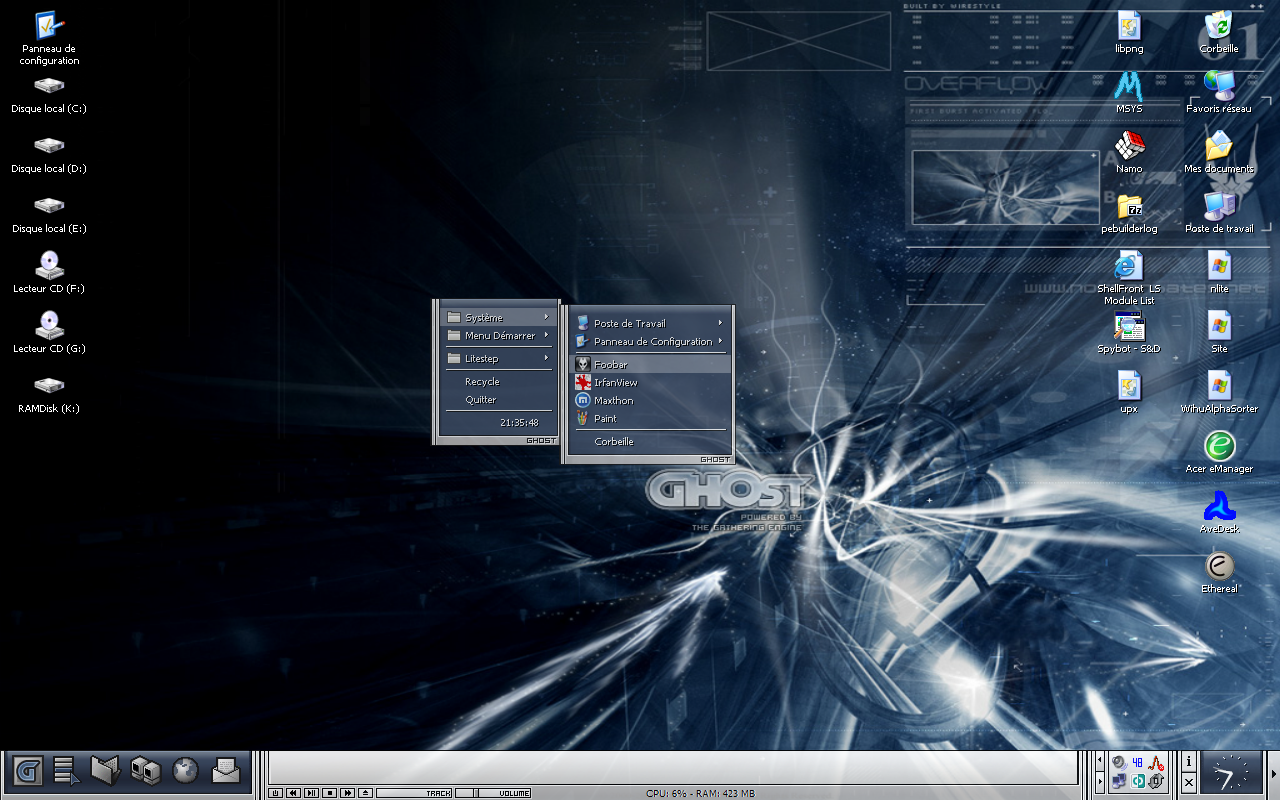Launch Paint from the submenu
This screenshot has height=800, width=1280.
[649, 418]
